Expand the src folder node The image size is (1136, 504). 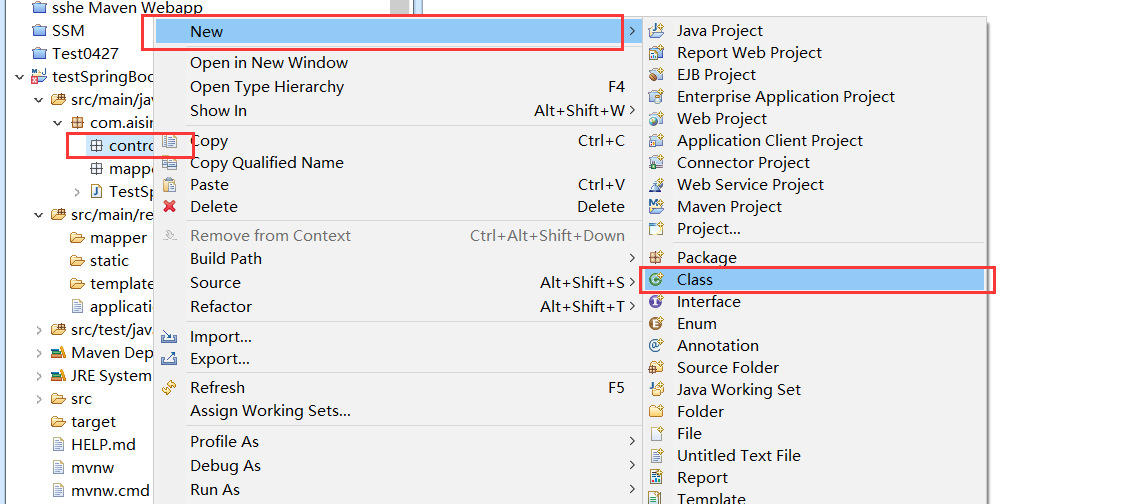tap(38, 399)
